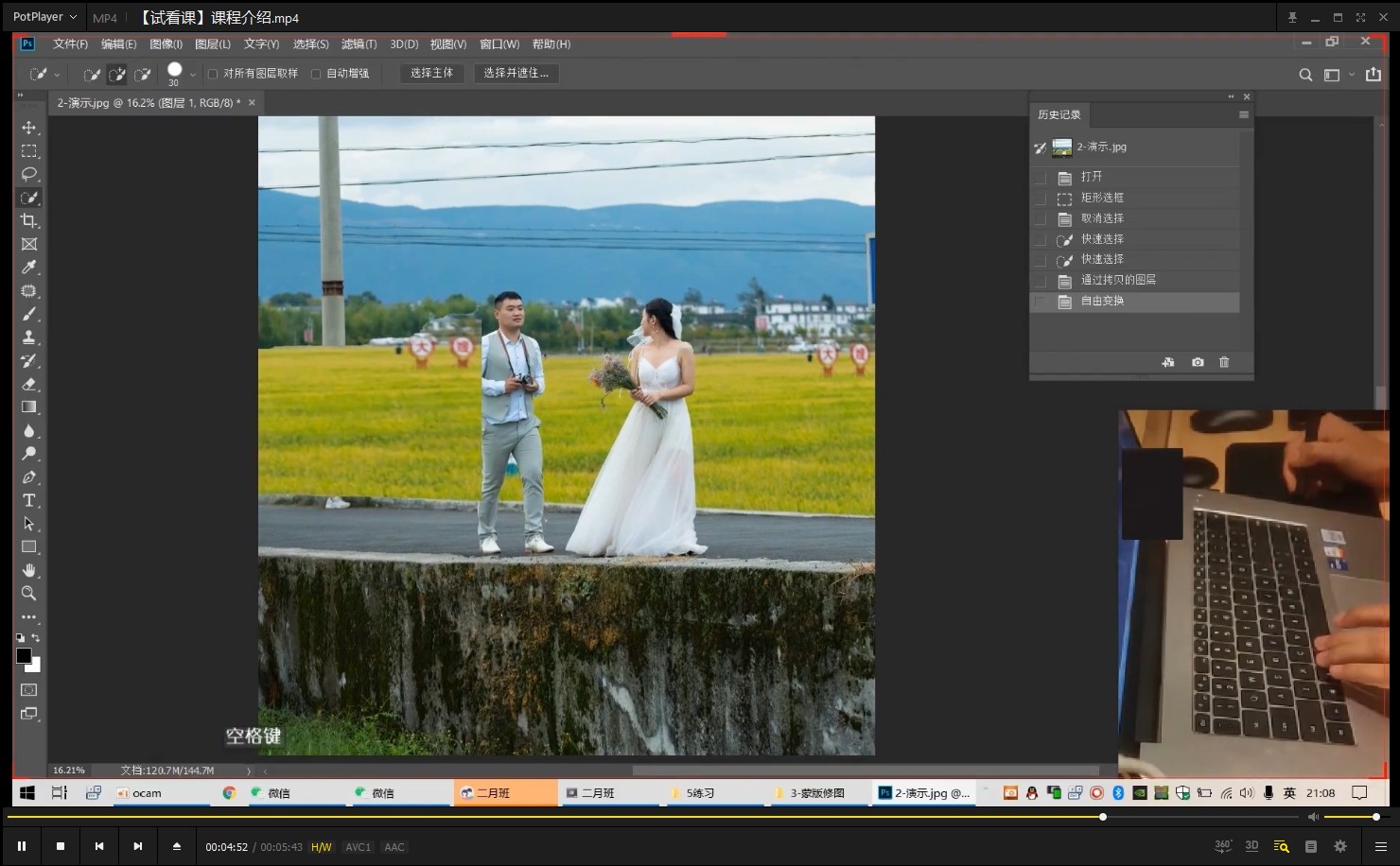Screen dimensions: 1400x866
Task: Click the Add to Selection icon
Action: (x=116, y=74)
